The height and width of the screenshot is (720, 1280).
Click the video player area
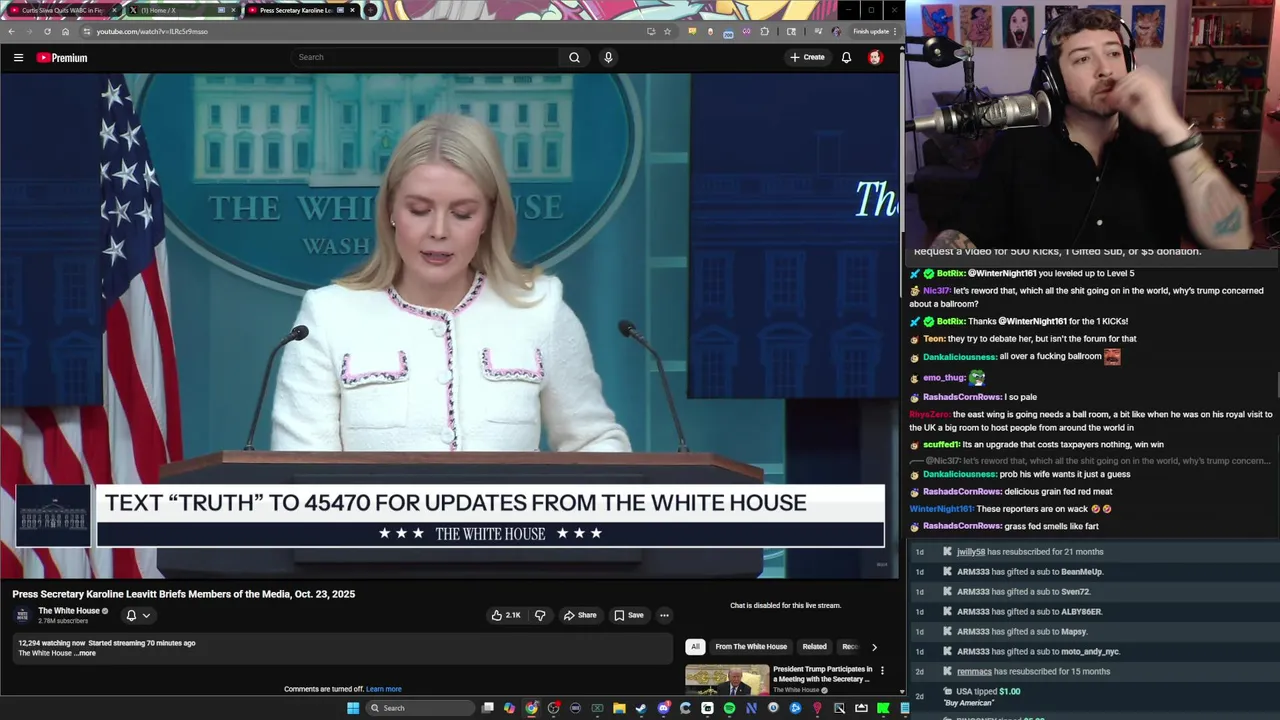tap(450, 326)
